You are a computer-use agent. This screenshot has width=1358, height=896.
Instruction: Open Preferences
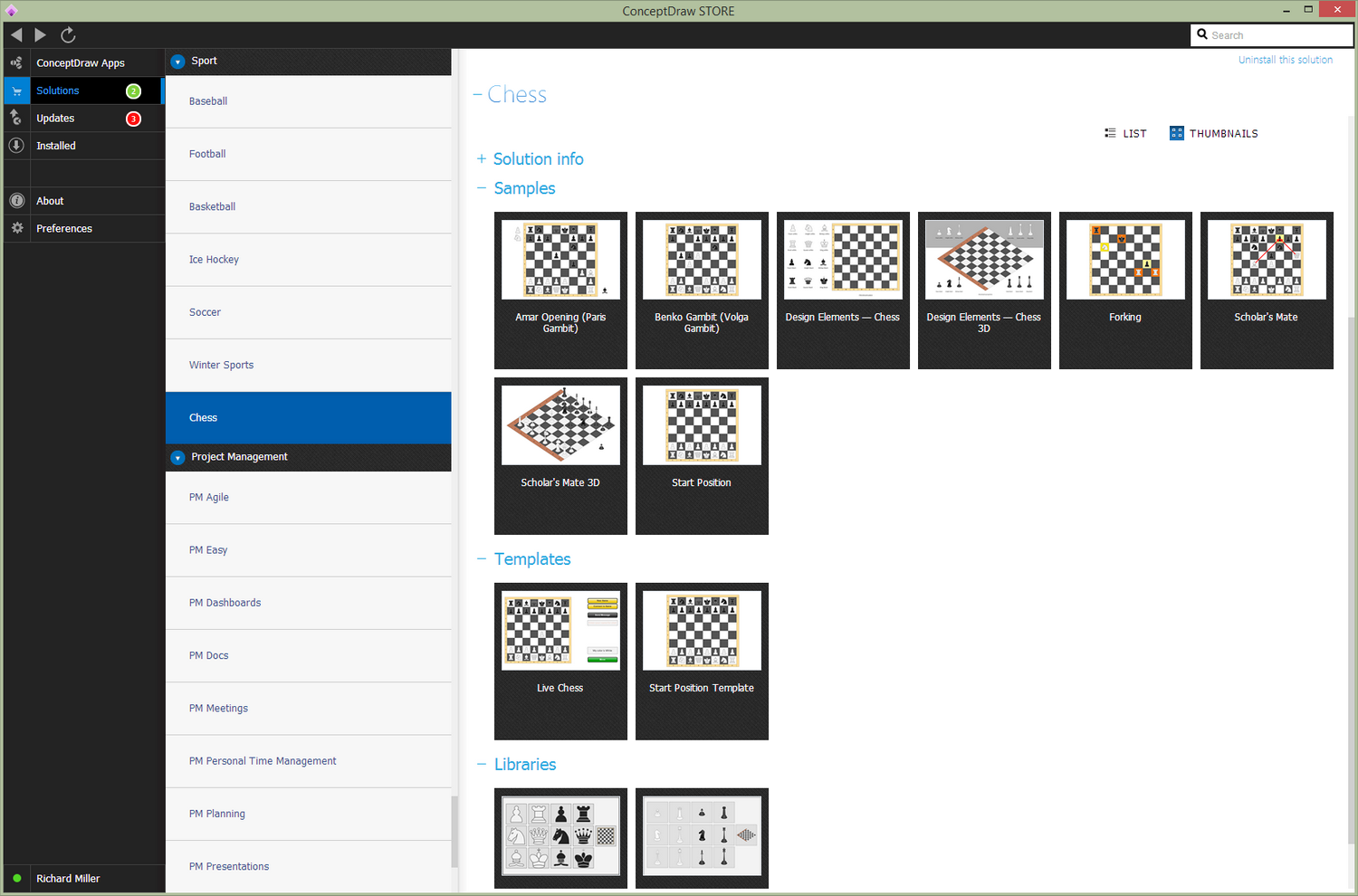[x=84, y=228]
